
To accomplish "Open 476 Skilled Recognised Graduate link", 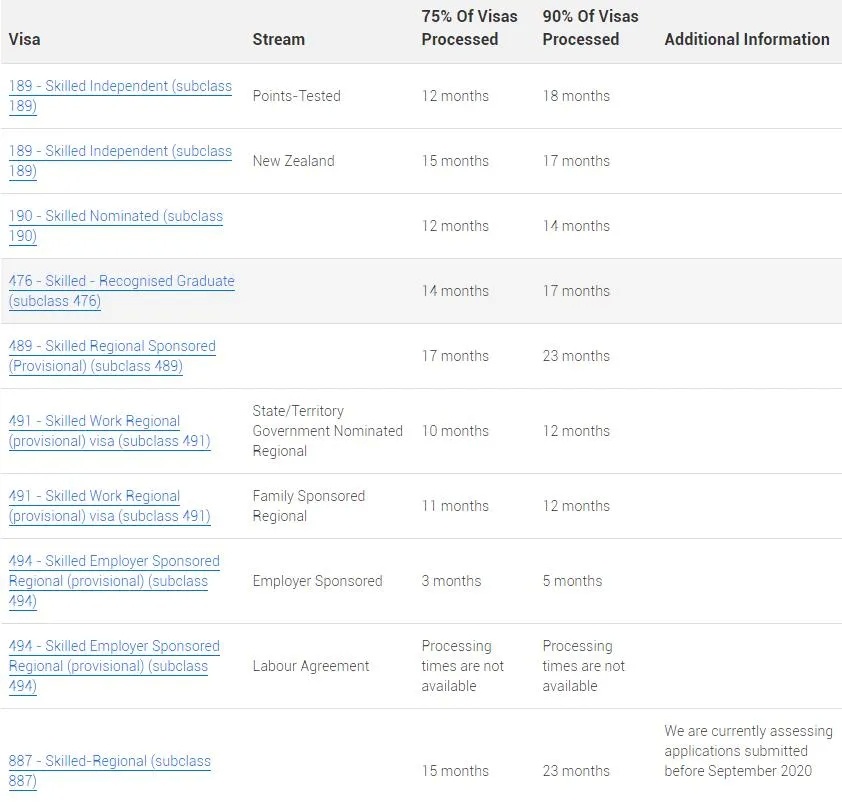I will [x=121, y=290].
